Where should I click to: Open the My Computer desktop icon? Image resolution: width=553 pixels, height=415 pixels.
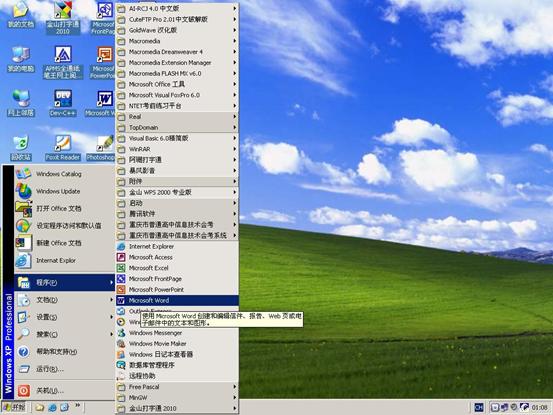21,59
